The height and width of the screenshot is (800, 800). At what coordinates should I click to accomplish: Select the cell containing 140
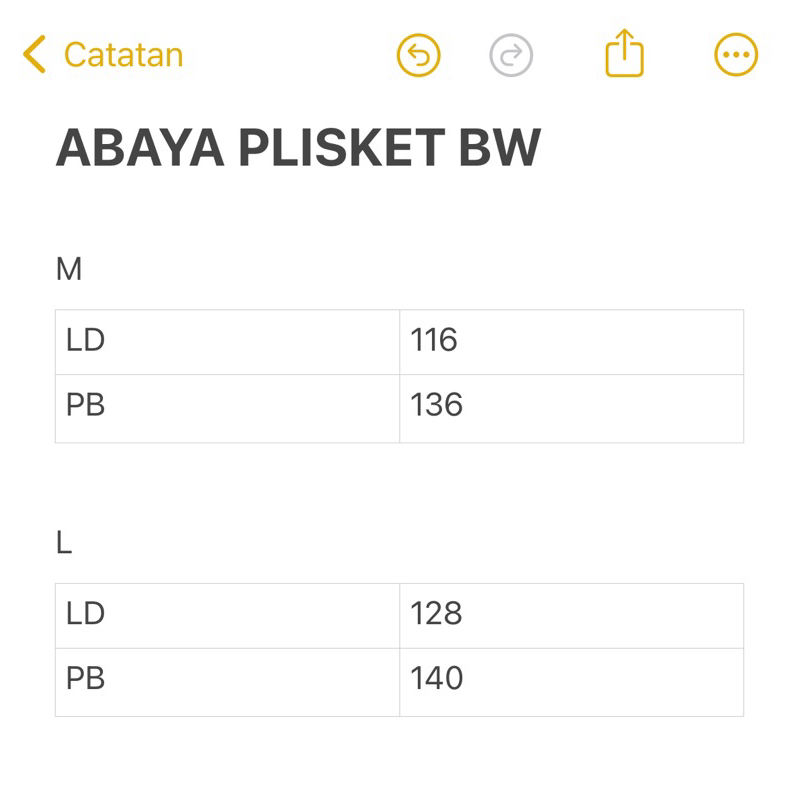click(571, 681)
